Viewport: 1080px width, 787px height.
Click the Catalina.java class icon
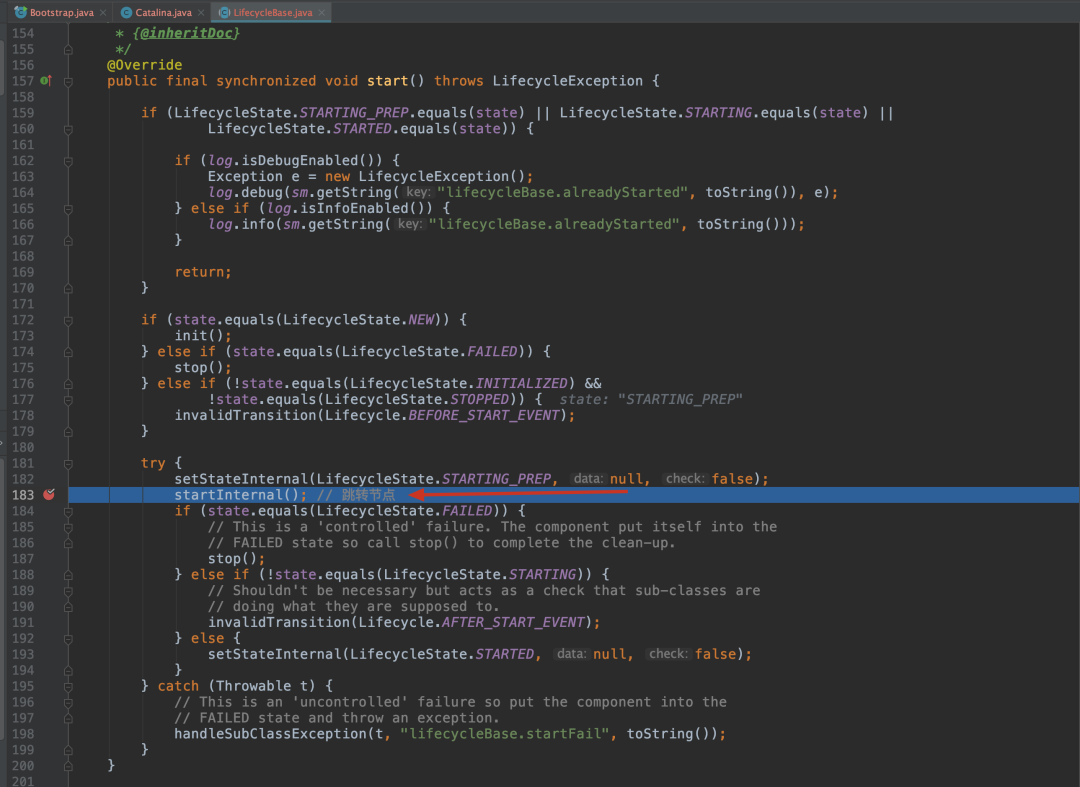pos(126,12)
